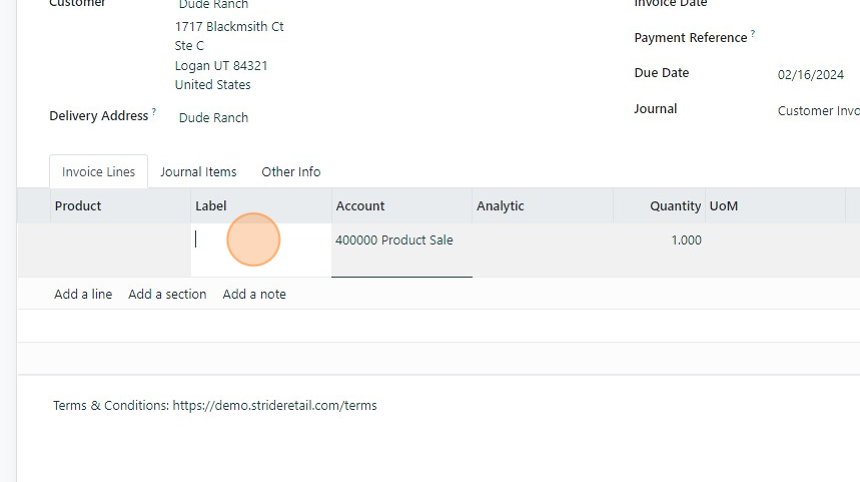The height and width of the screenshot is (482, 860).
Task: Click the Due Date field 02/16/2024
Action: pyautogui.click(x=810, y=75)
